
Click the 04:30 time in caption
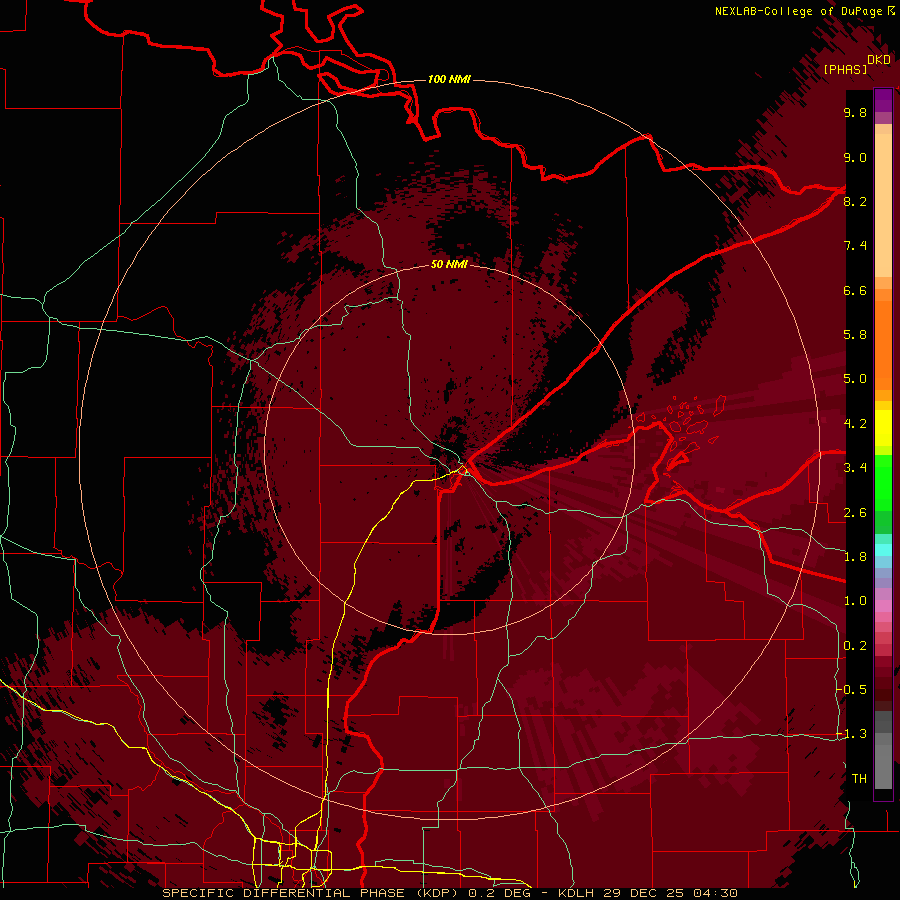[x=715, y=893]
